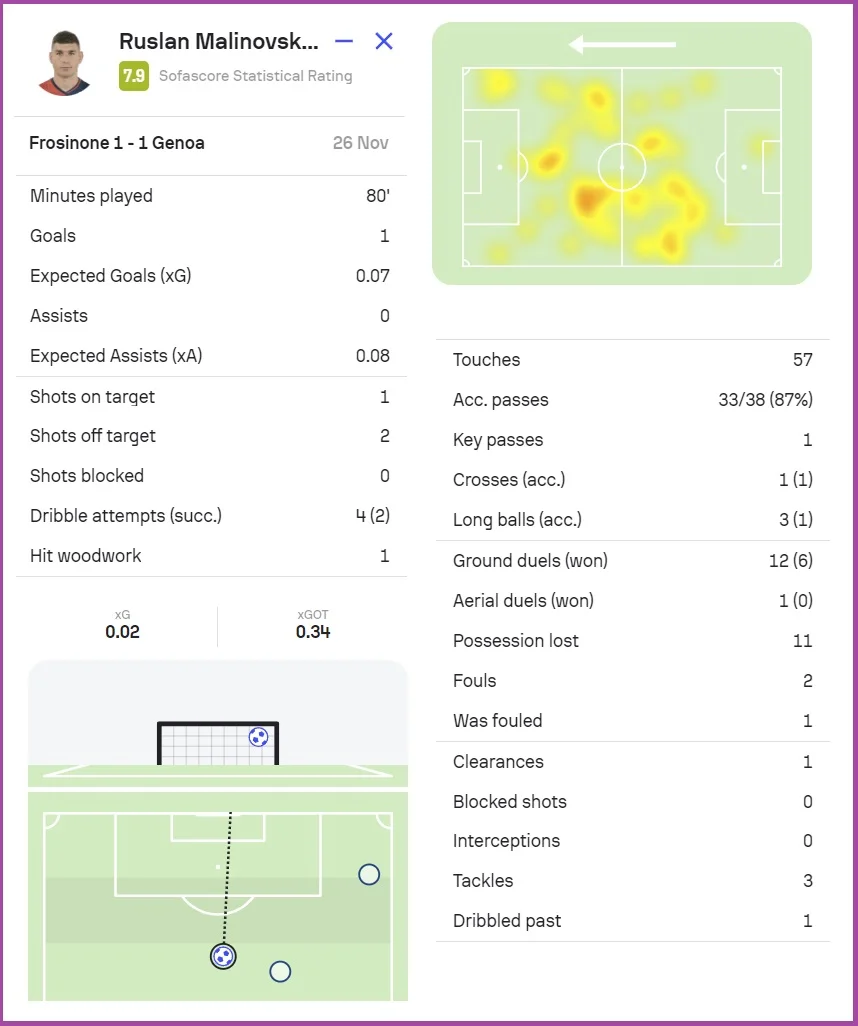This screenshot has height=1026, width=858.
Task: Open the Frosinone 1 - 1 Genoa match
Action: 117,143
